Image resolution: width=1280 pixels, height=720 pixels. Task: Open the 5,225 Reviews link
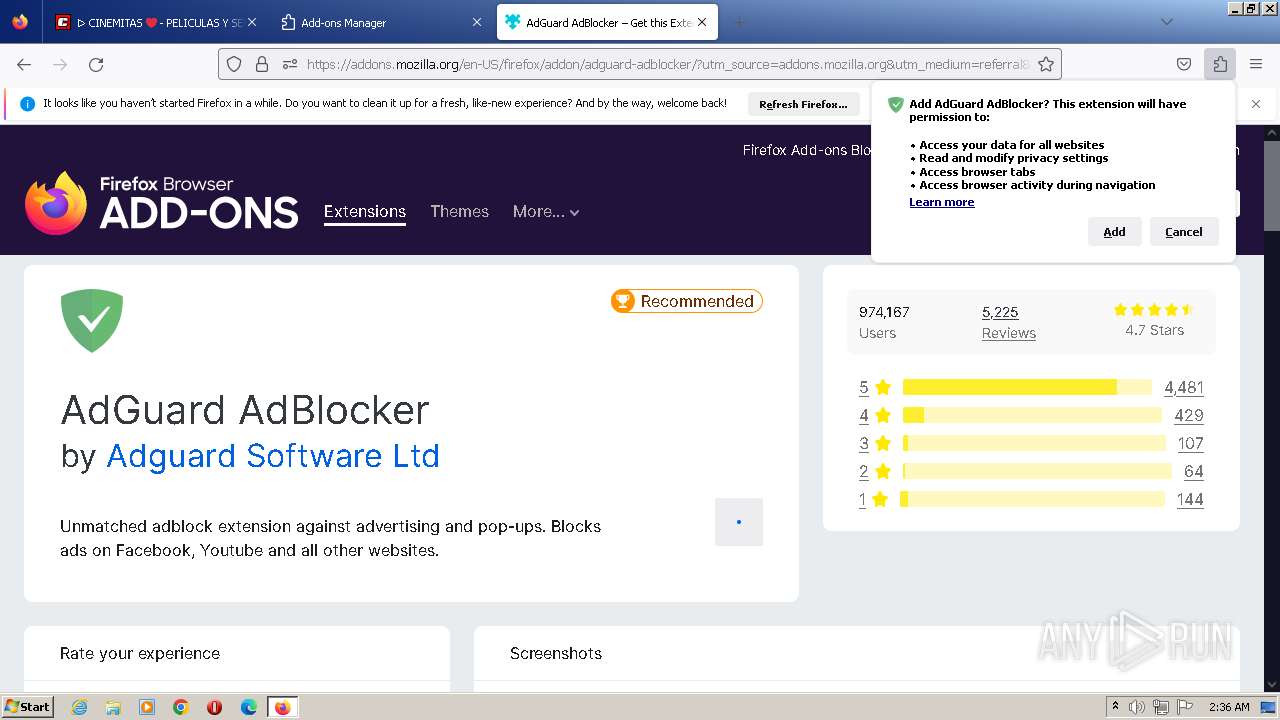[1008, 322]
